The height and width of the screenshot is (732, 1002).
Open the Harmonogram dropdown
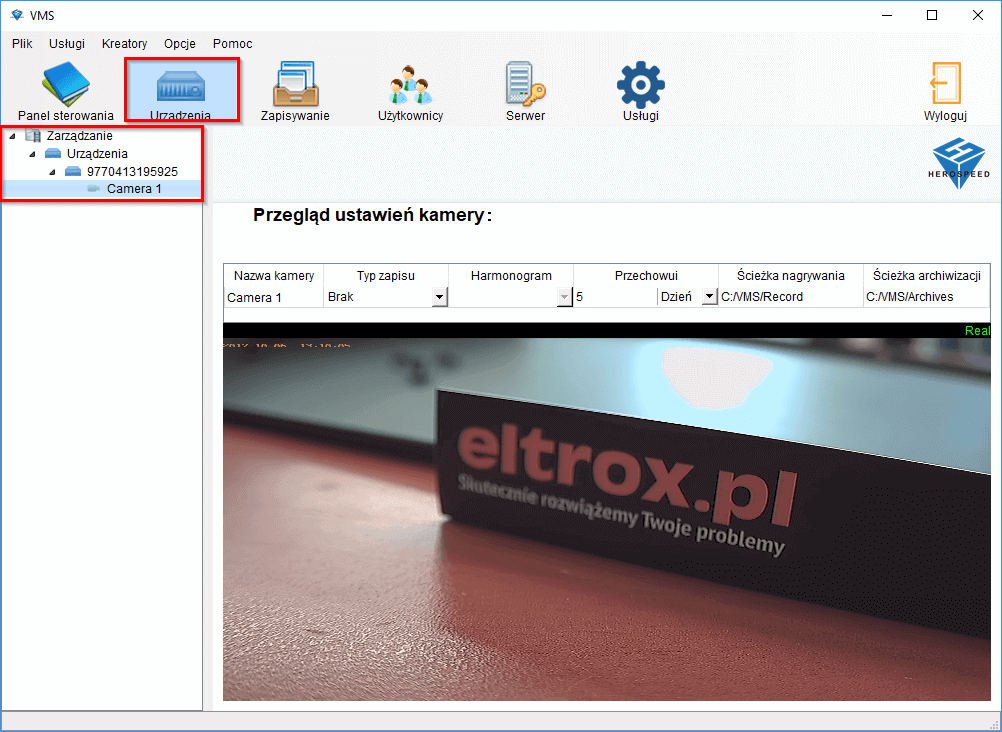point(565,296)
